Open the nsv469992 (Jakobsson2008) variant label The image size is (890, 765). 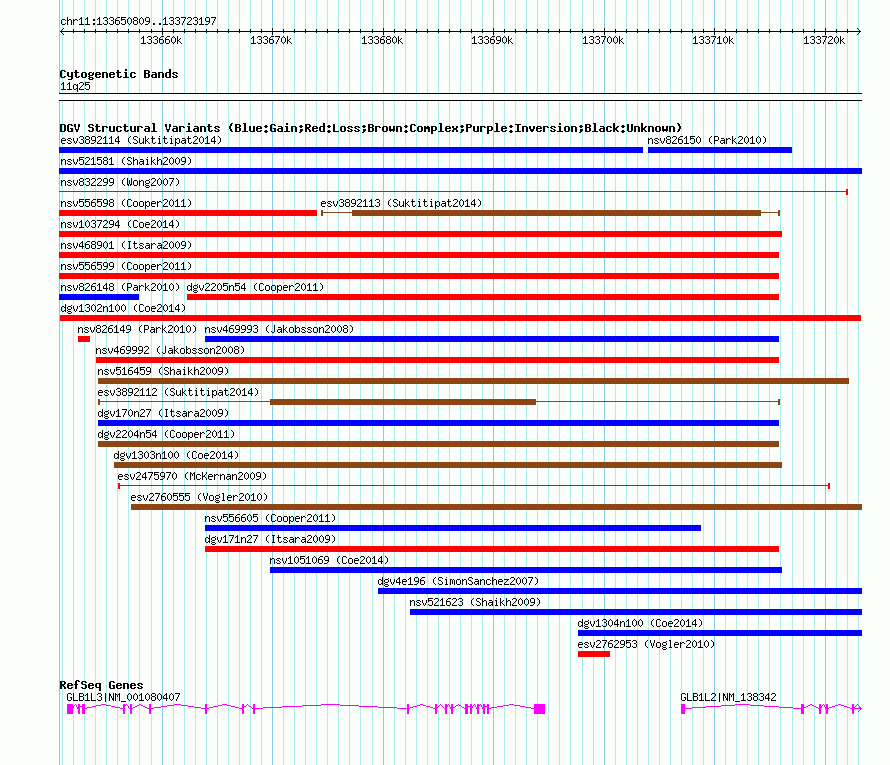[170, 350]
